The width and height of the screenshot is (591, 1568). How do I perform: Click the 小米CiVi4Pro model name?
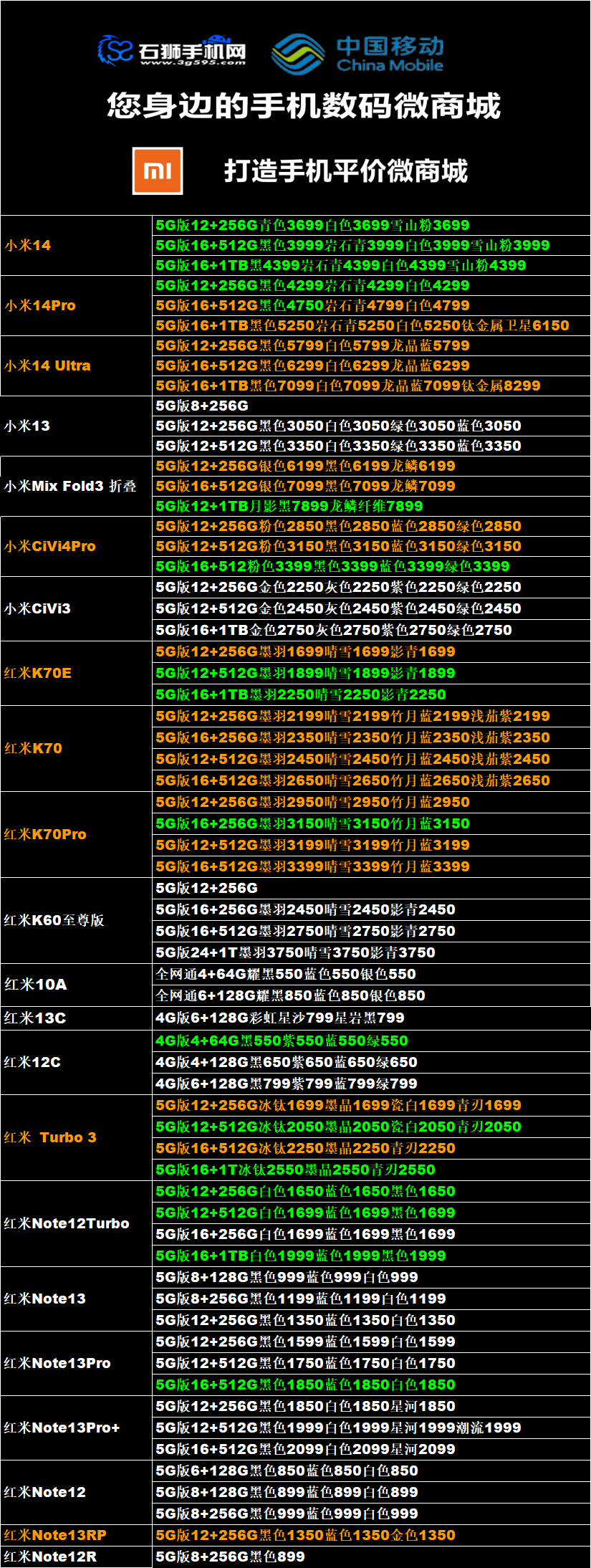pos(50,546)
